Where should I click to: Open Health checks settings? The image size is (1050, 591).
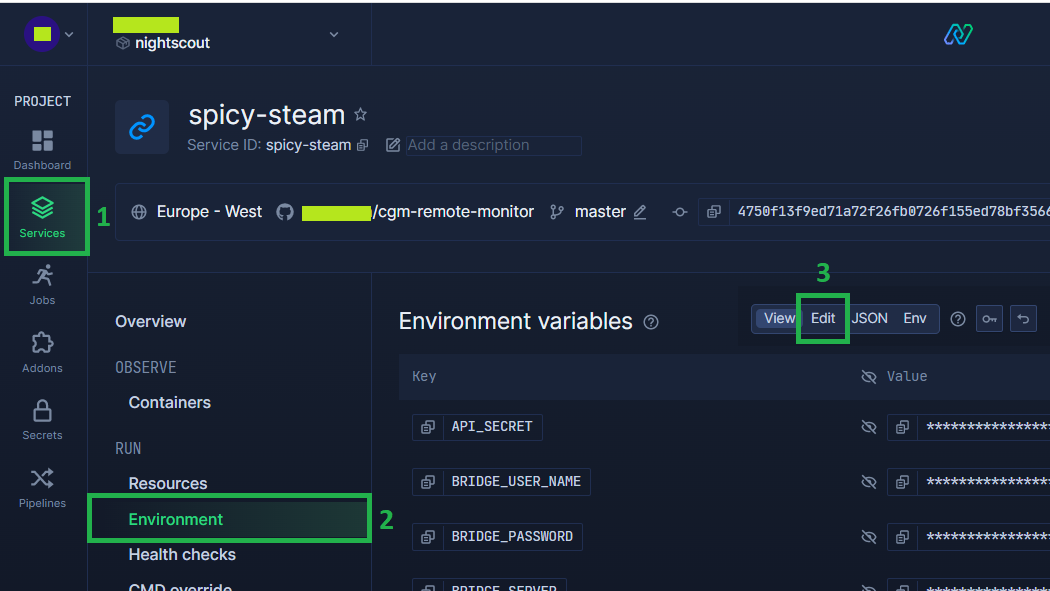(182, 555)
